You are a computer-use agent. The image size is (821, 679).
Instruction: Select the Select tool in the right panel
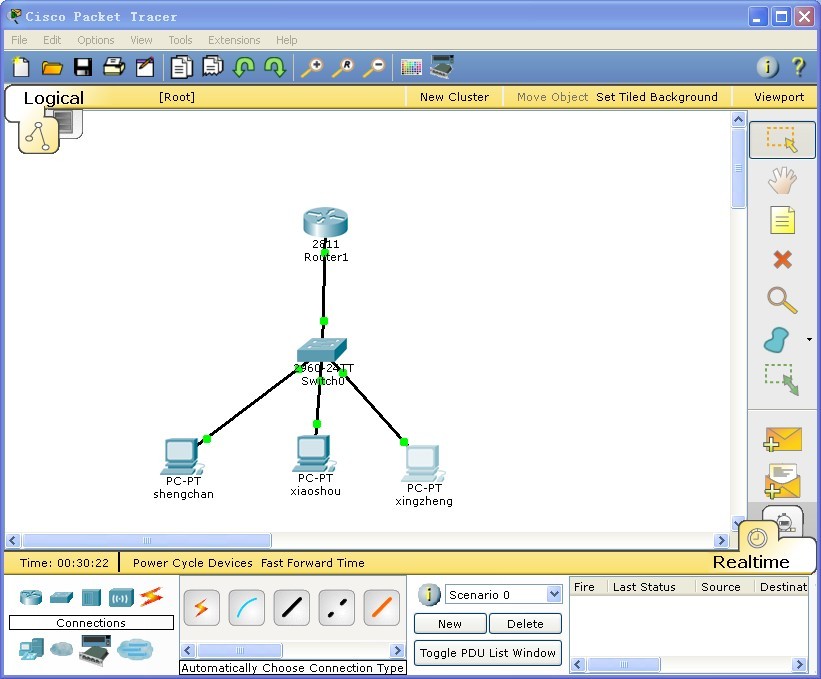pos(782,140)
